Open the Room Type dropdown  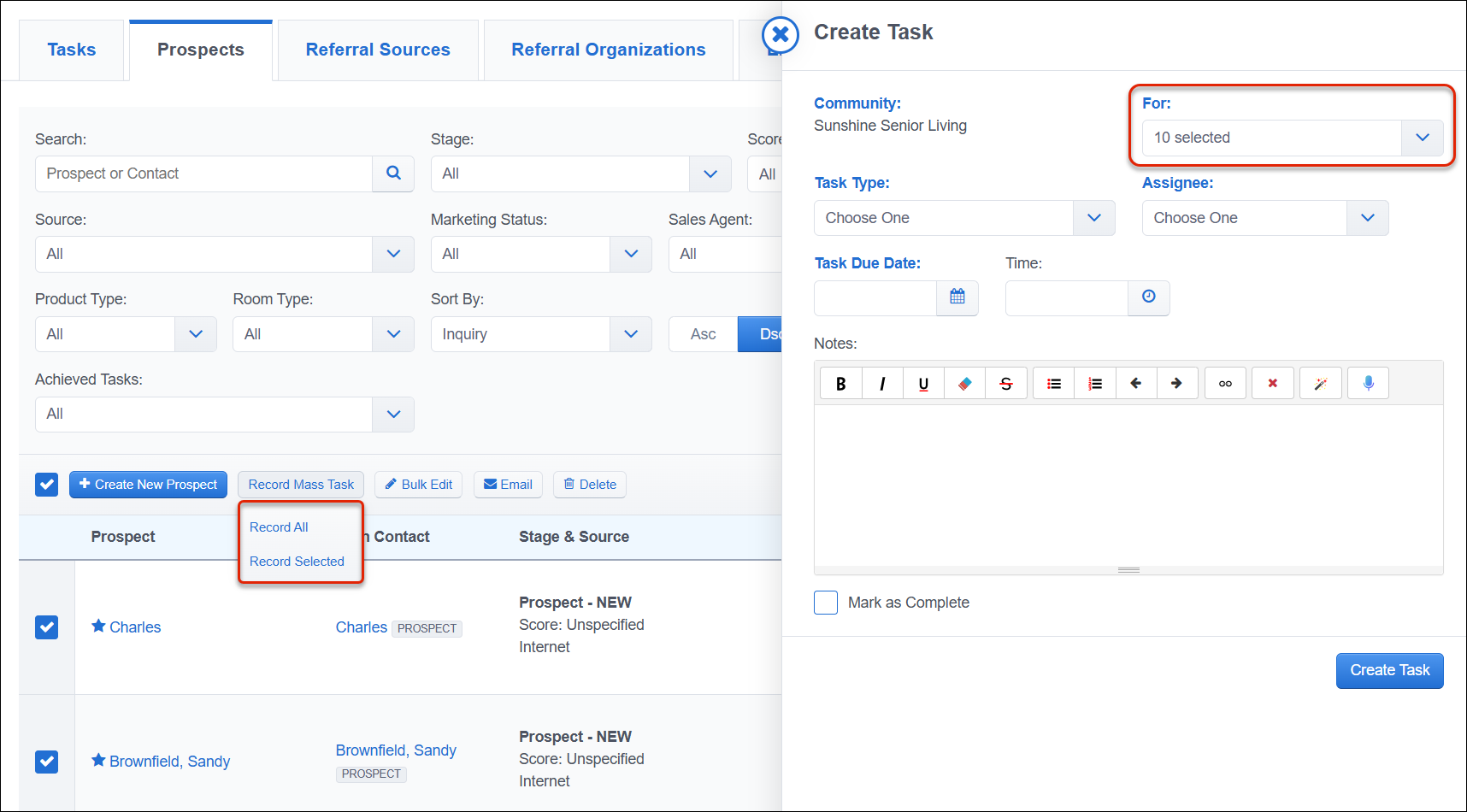pyautogui.click(x=323, y=334)
